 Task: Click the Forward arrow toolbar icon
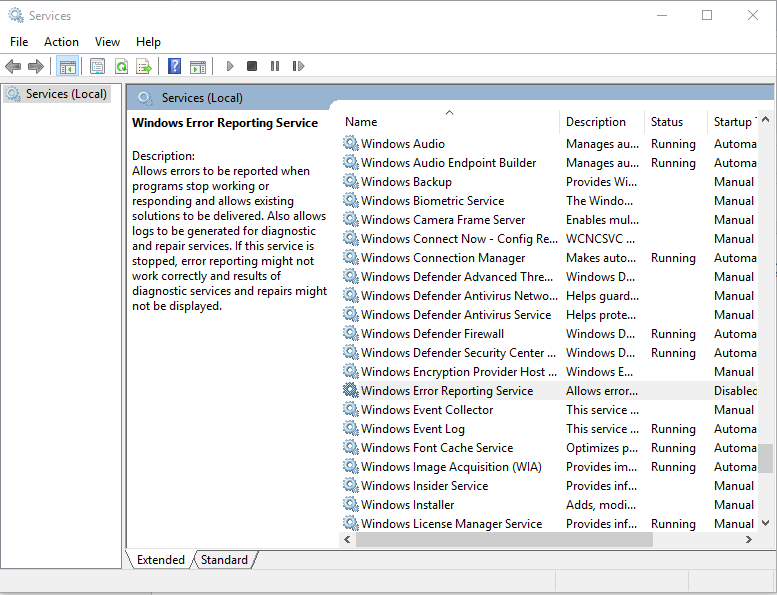[x=36, y=66]
